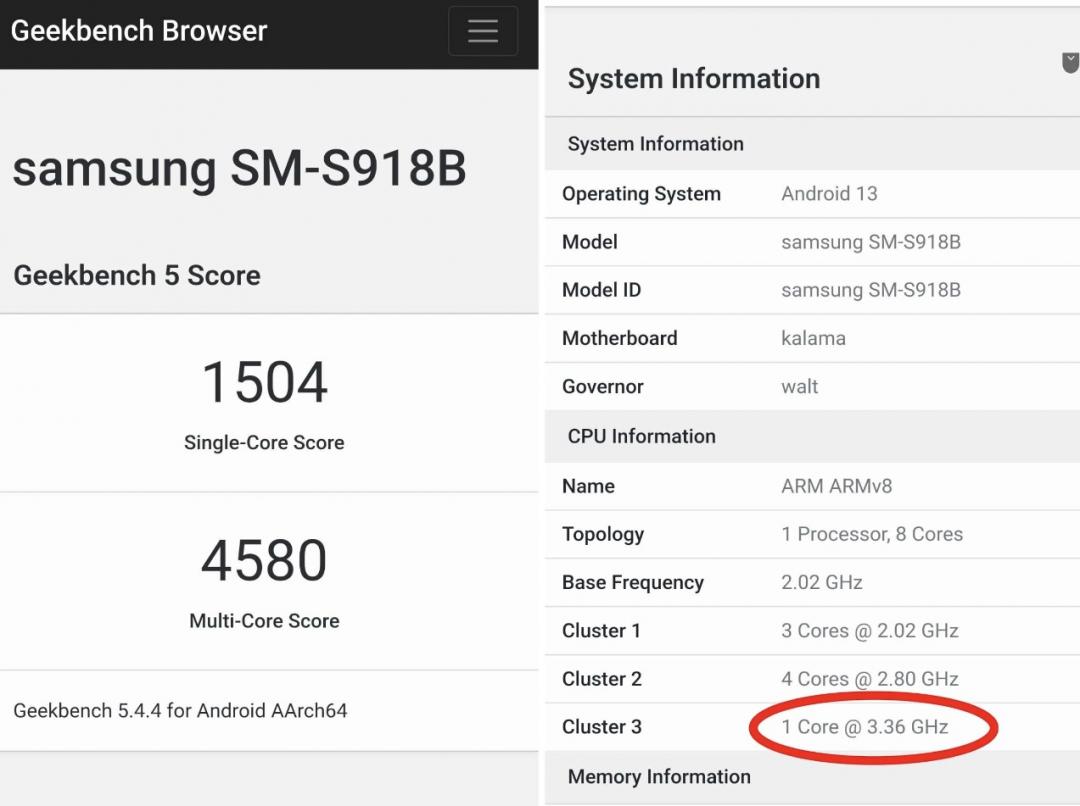
Task: Select the motherboard value 'kalama'
Action: [813, 338]
